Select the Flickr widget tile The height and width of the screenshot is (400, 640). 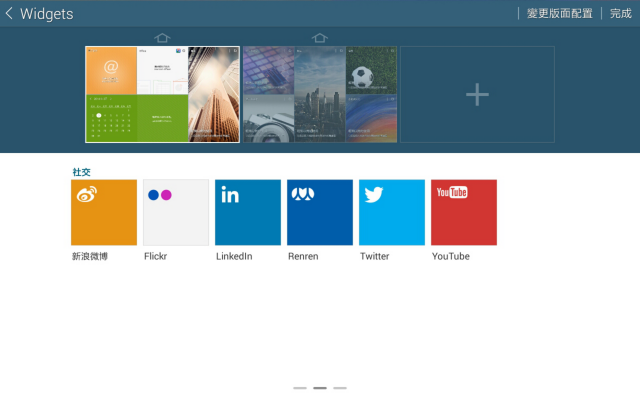(176, 212)
